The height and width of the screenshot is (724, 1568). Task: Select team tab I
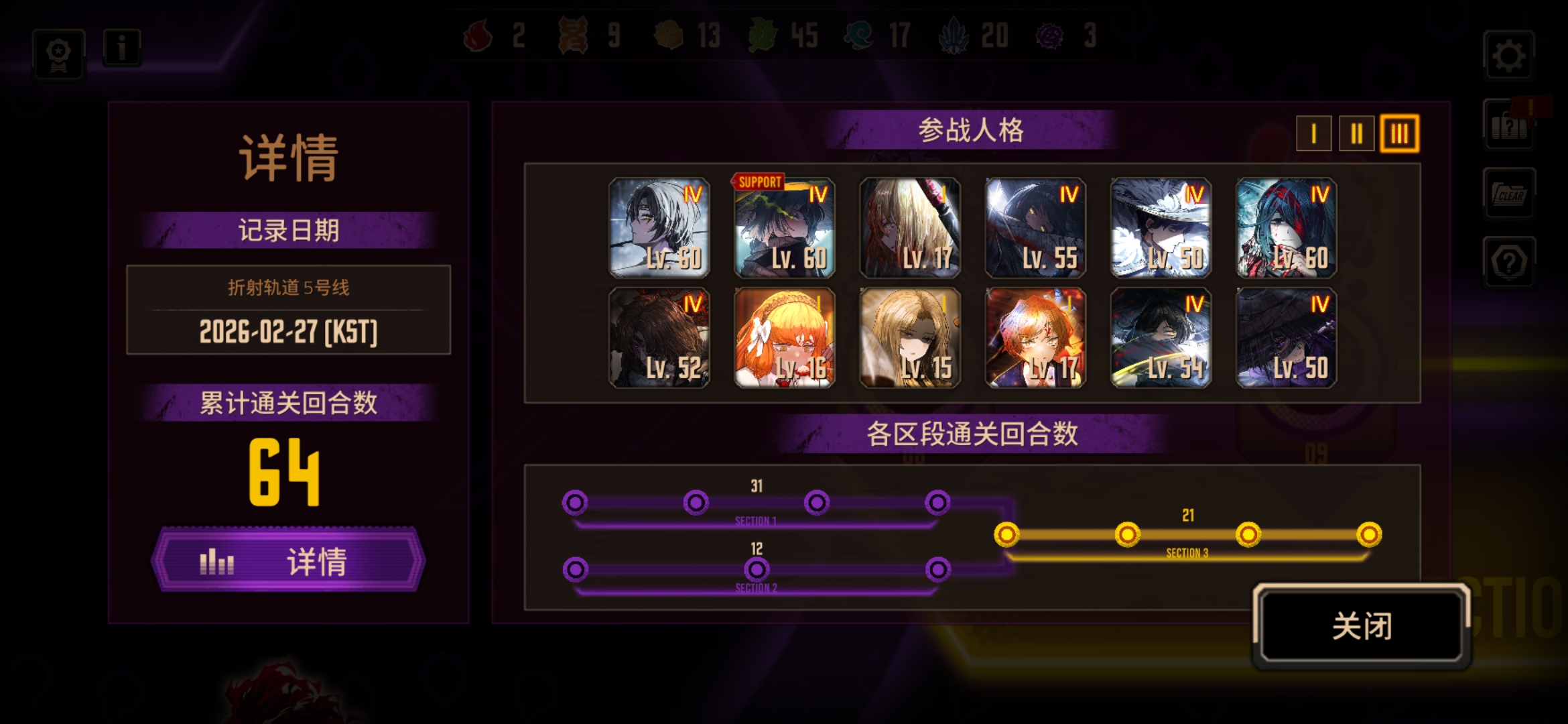click(1313, 133)
